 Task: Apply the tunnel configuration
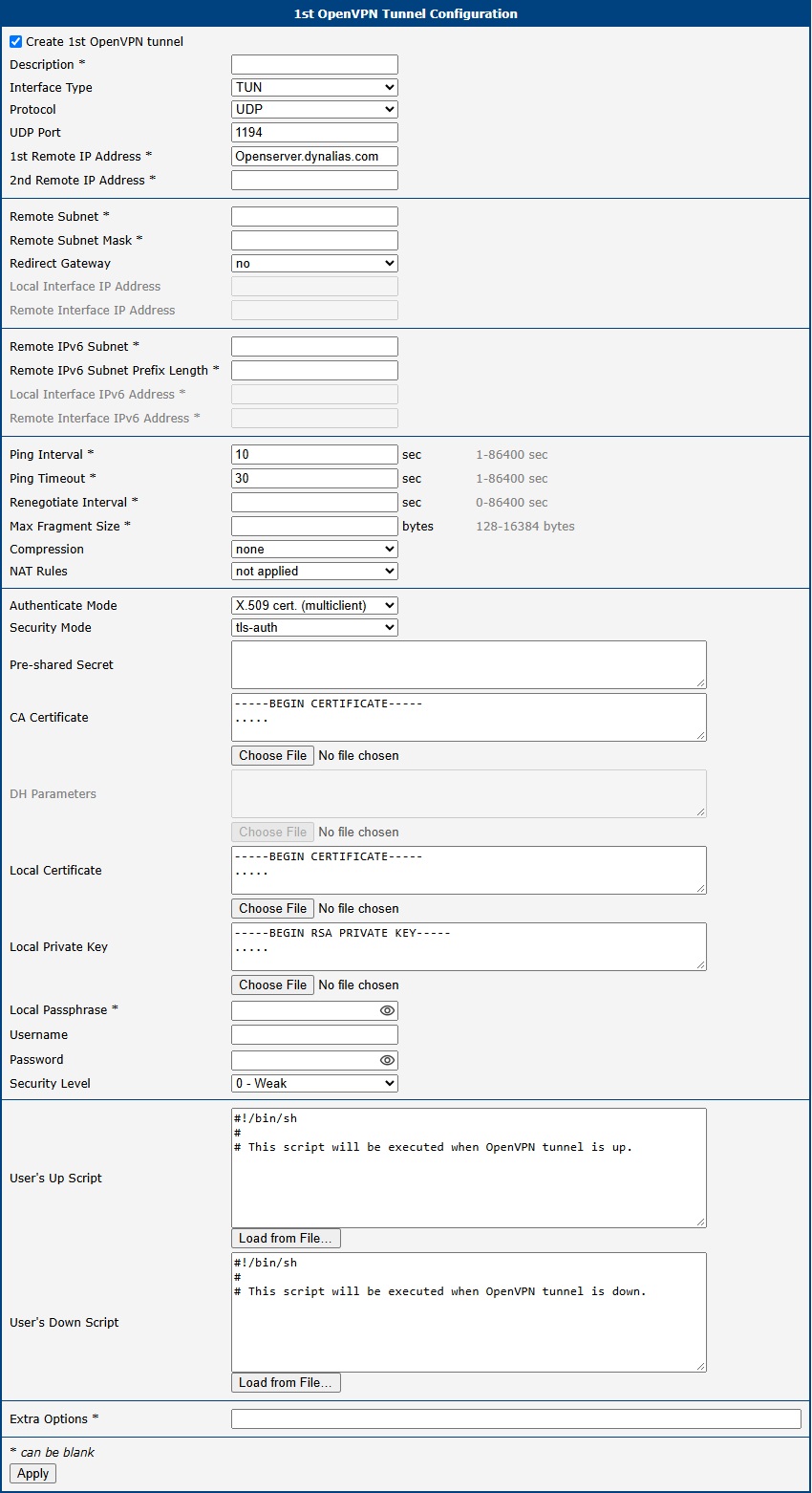[32, 1473]
